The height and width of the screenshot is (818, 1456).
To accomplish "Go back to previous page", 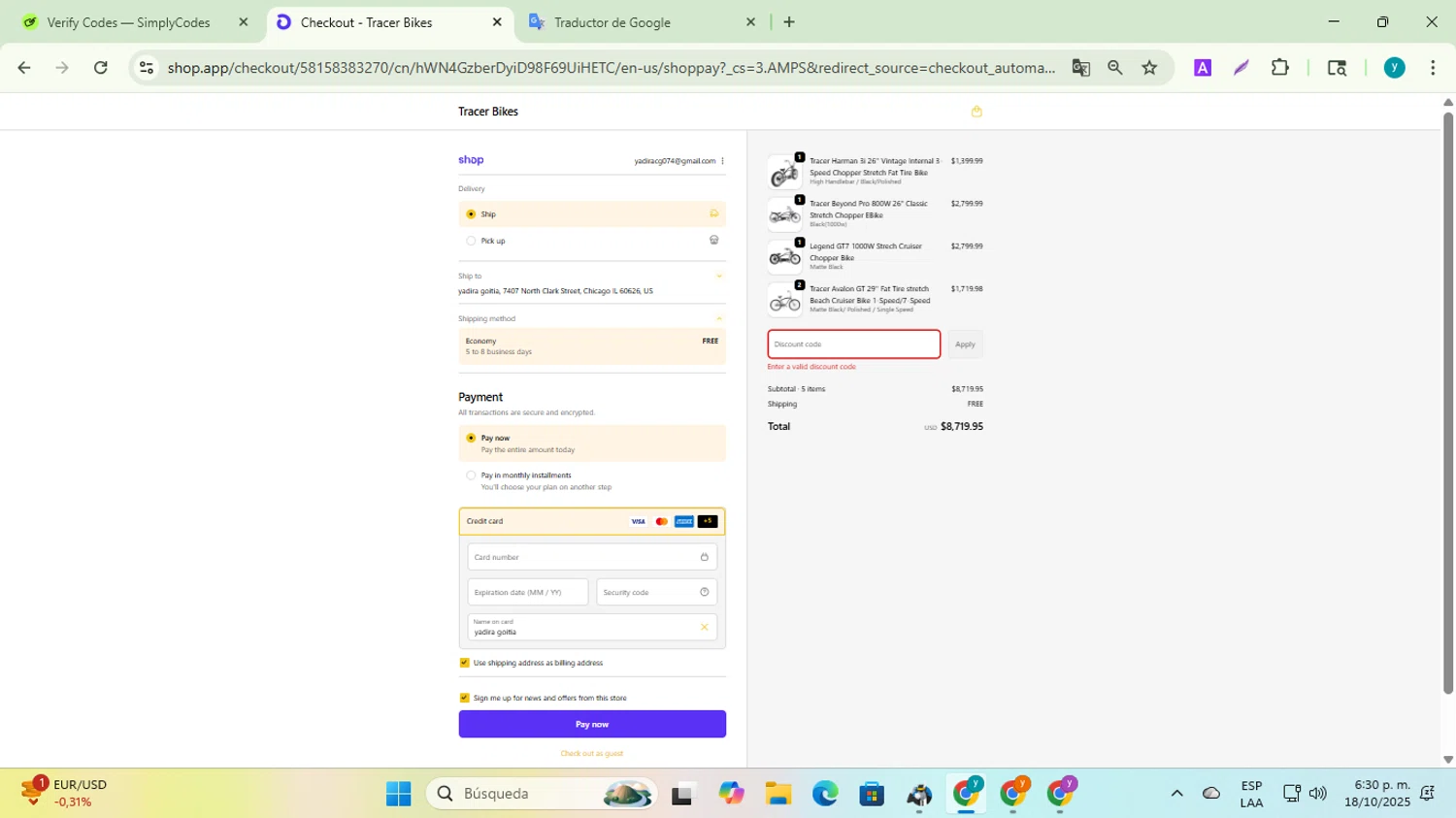I will (x=24, y=67).
